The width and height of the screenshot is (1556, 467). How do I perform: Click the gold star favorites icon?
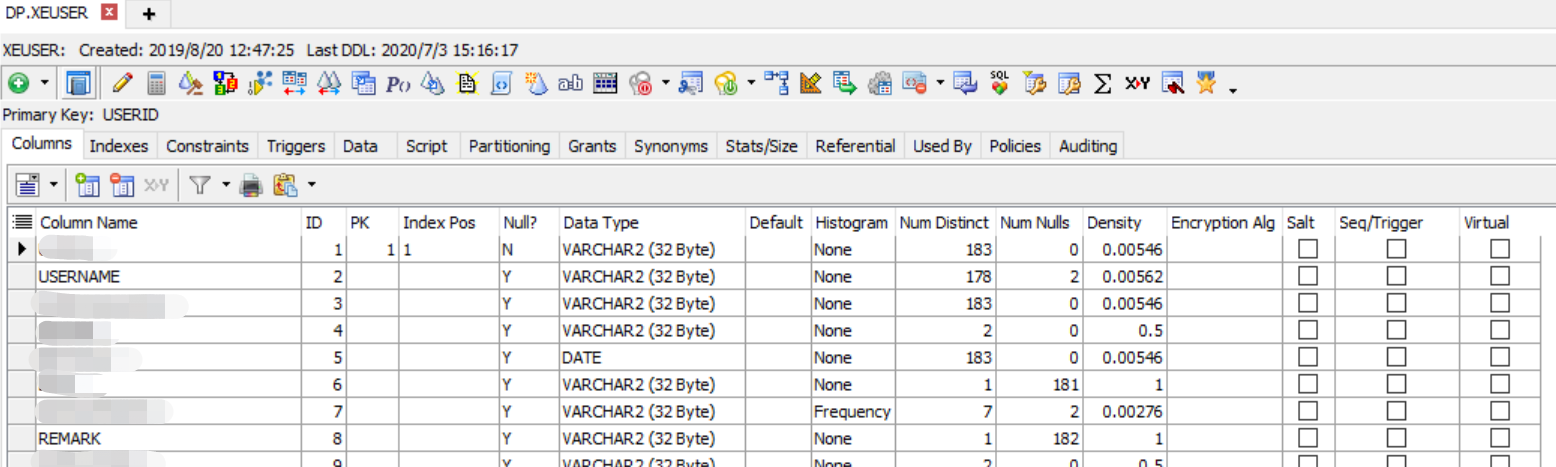(1205, 83)
